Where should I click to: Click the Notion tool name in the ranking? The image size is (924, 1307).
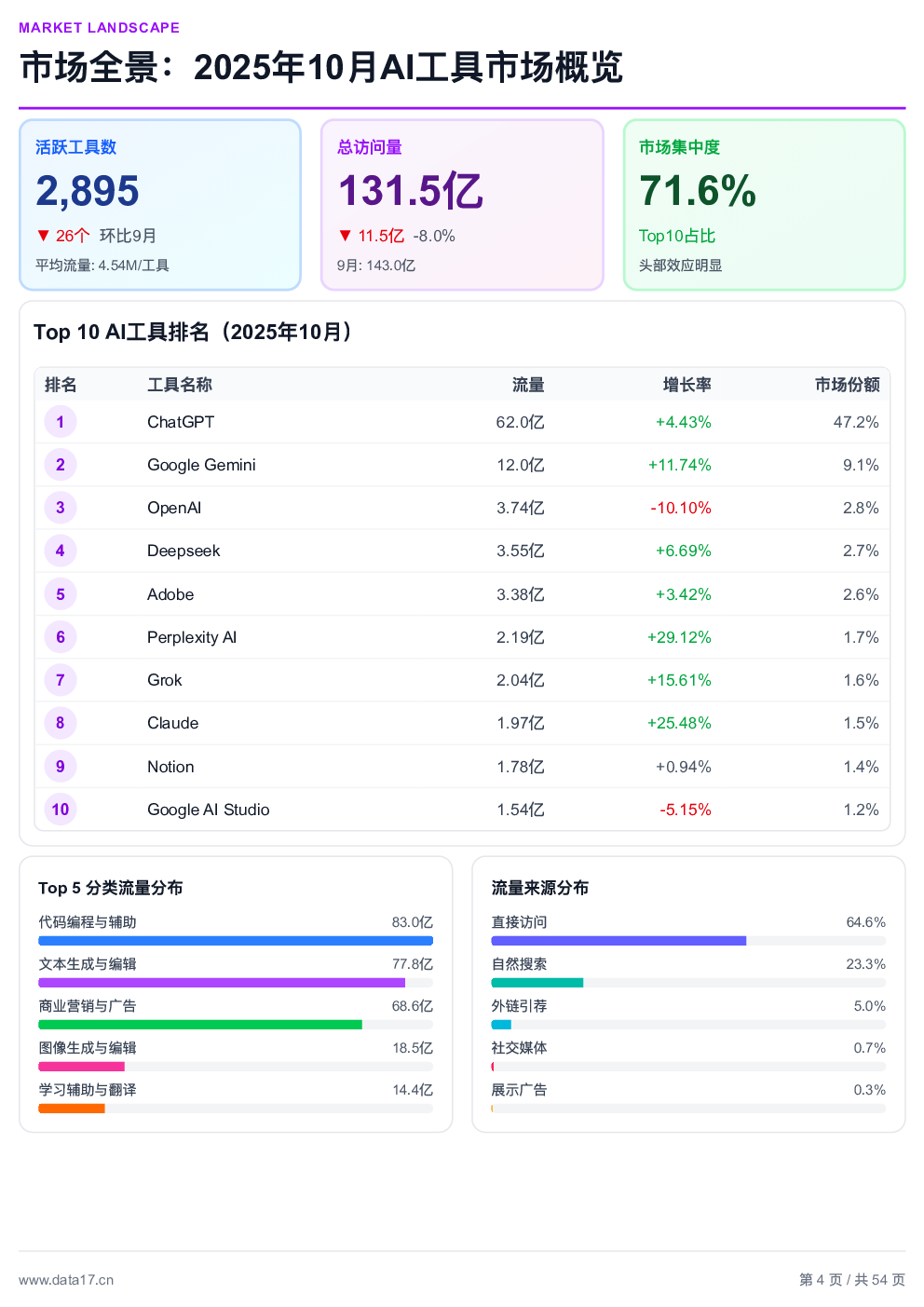[170, 767]
